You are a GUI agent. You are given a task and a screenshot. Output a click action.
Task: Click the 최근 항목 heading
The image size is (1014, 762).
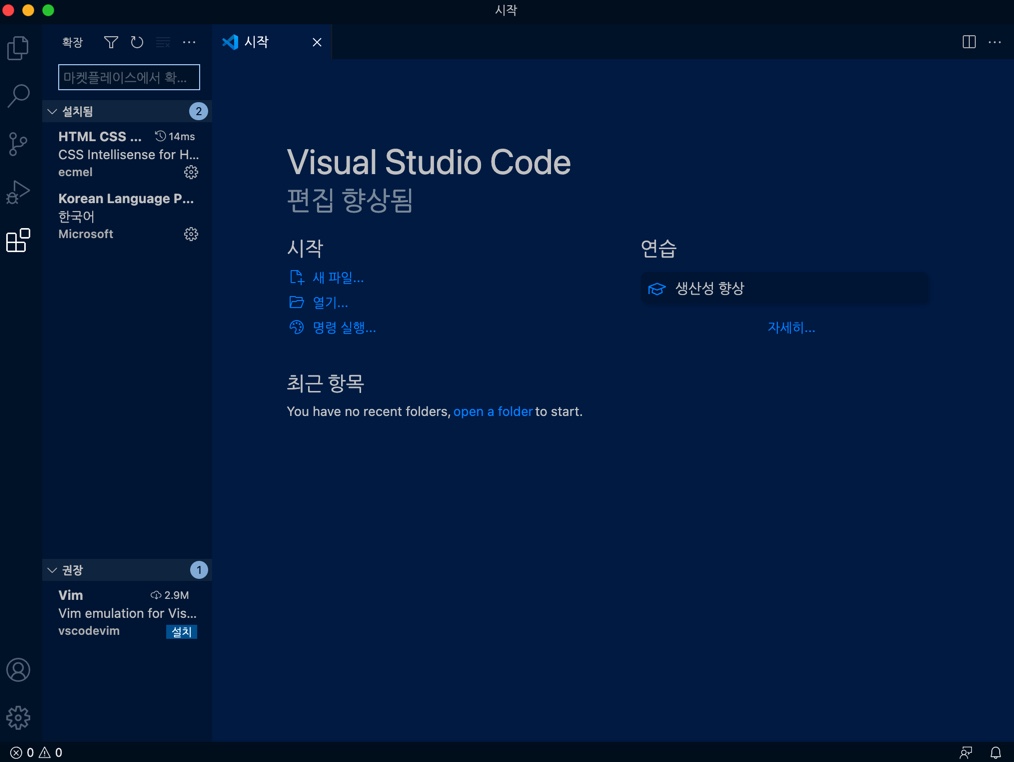click(x=325, y=383)
